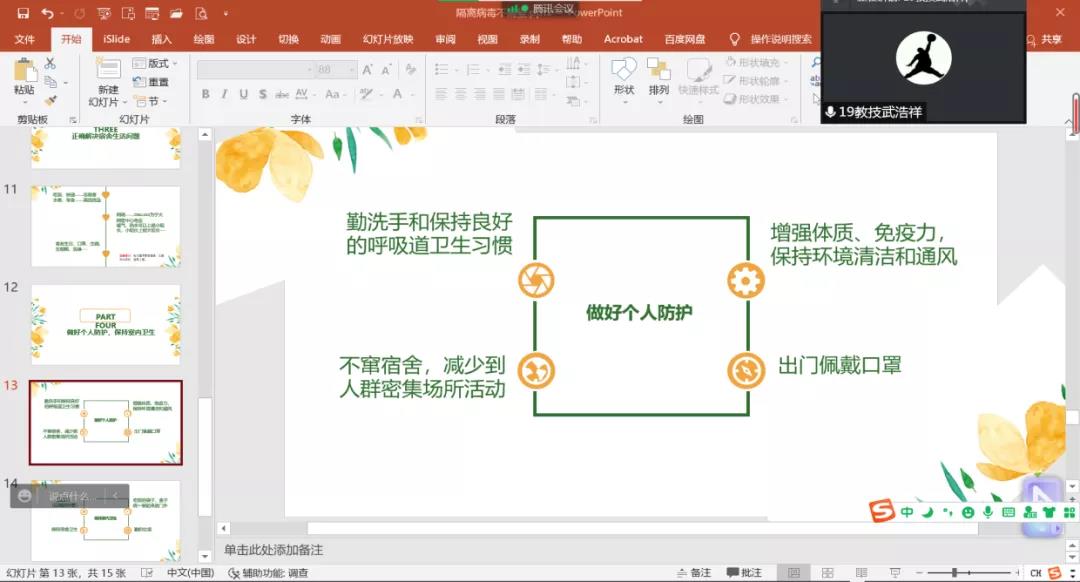Open the Insert (插入) ribbon tab
This screenshot has width=1080, height=582.
(x=161, y=39)
